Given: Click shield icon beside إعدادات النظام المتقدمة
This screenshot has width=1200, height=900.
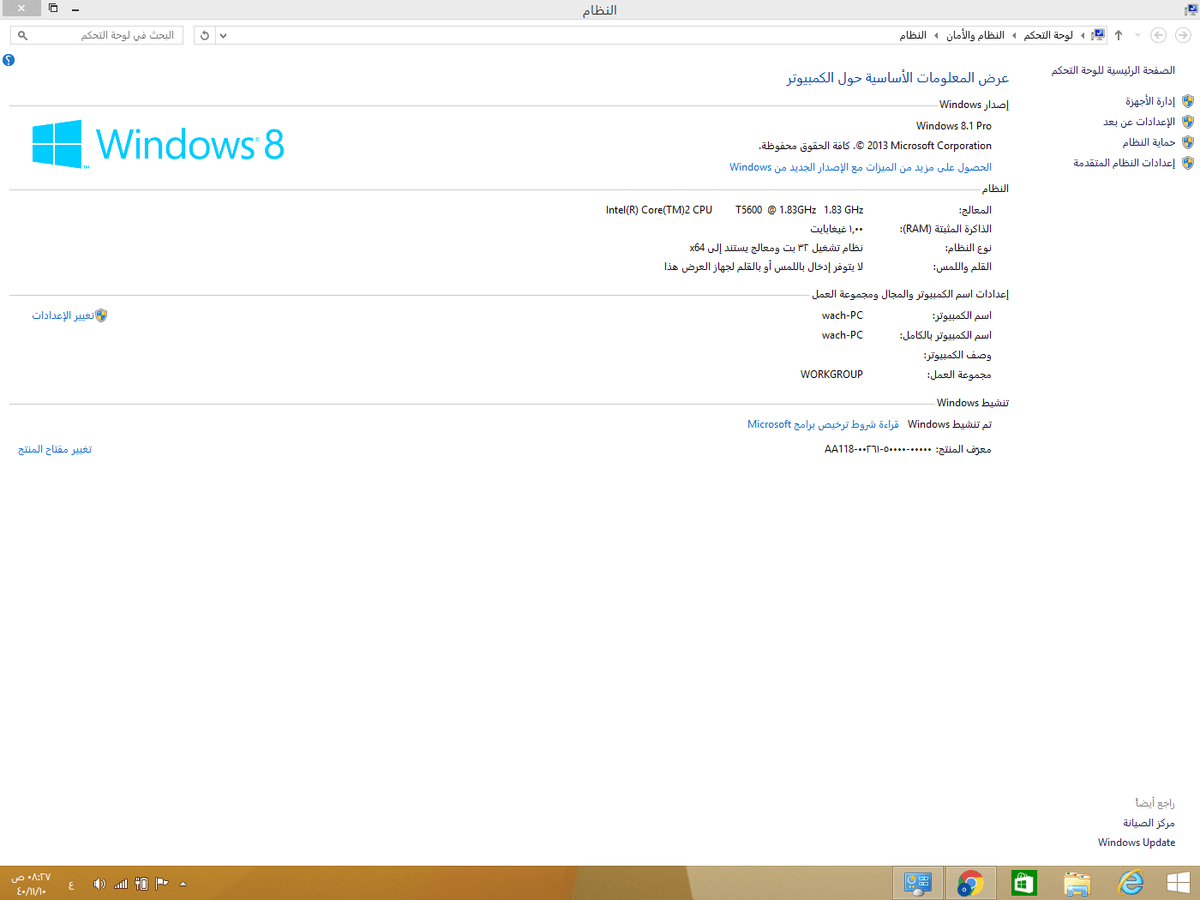Looking at the screenshot, I should [x=1187, y=162].
